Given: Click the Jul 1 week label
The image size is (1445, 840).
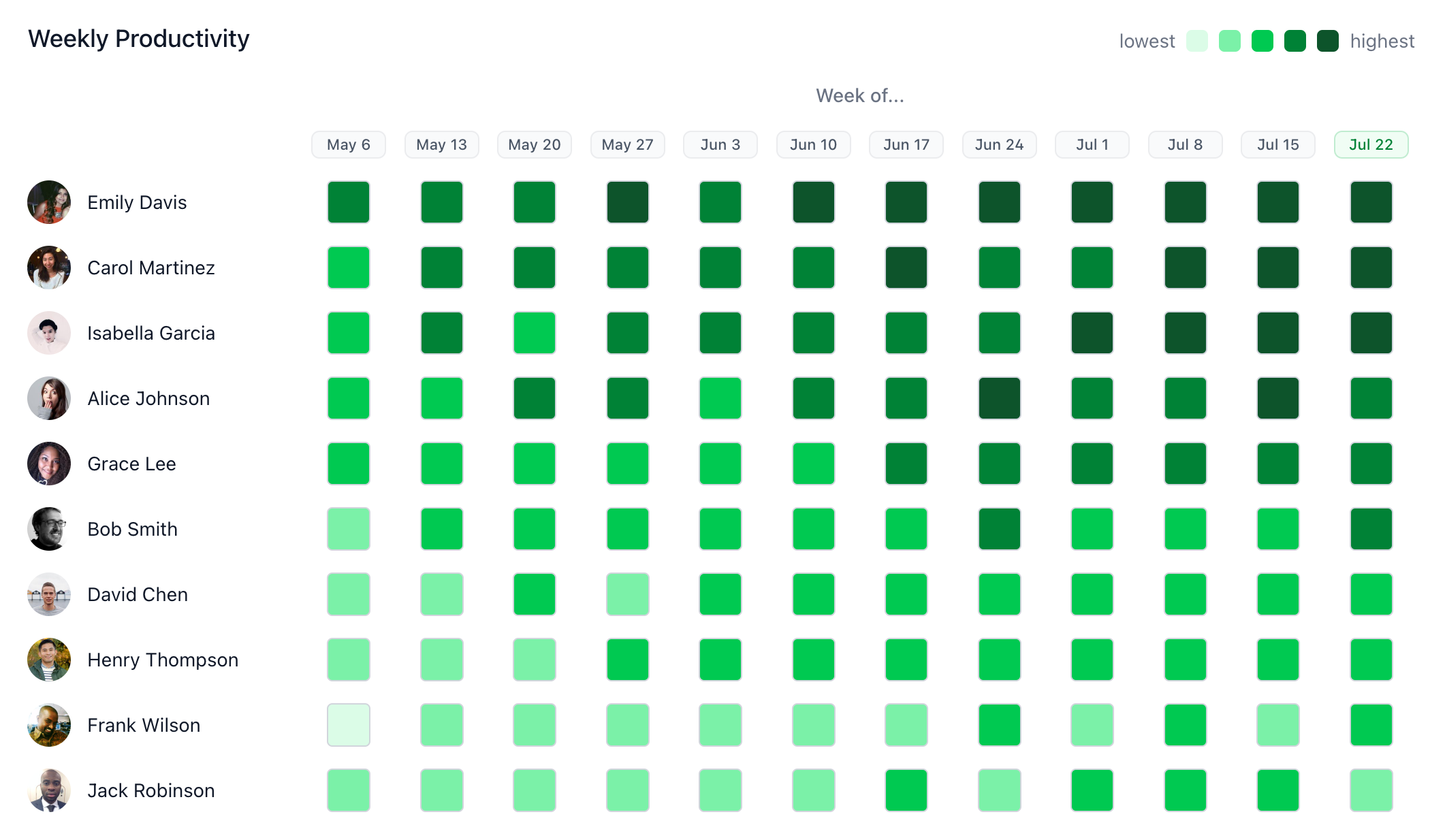Looking at the screenshot, I should 1092,144.
